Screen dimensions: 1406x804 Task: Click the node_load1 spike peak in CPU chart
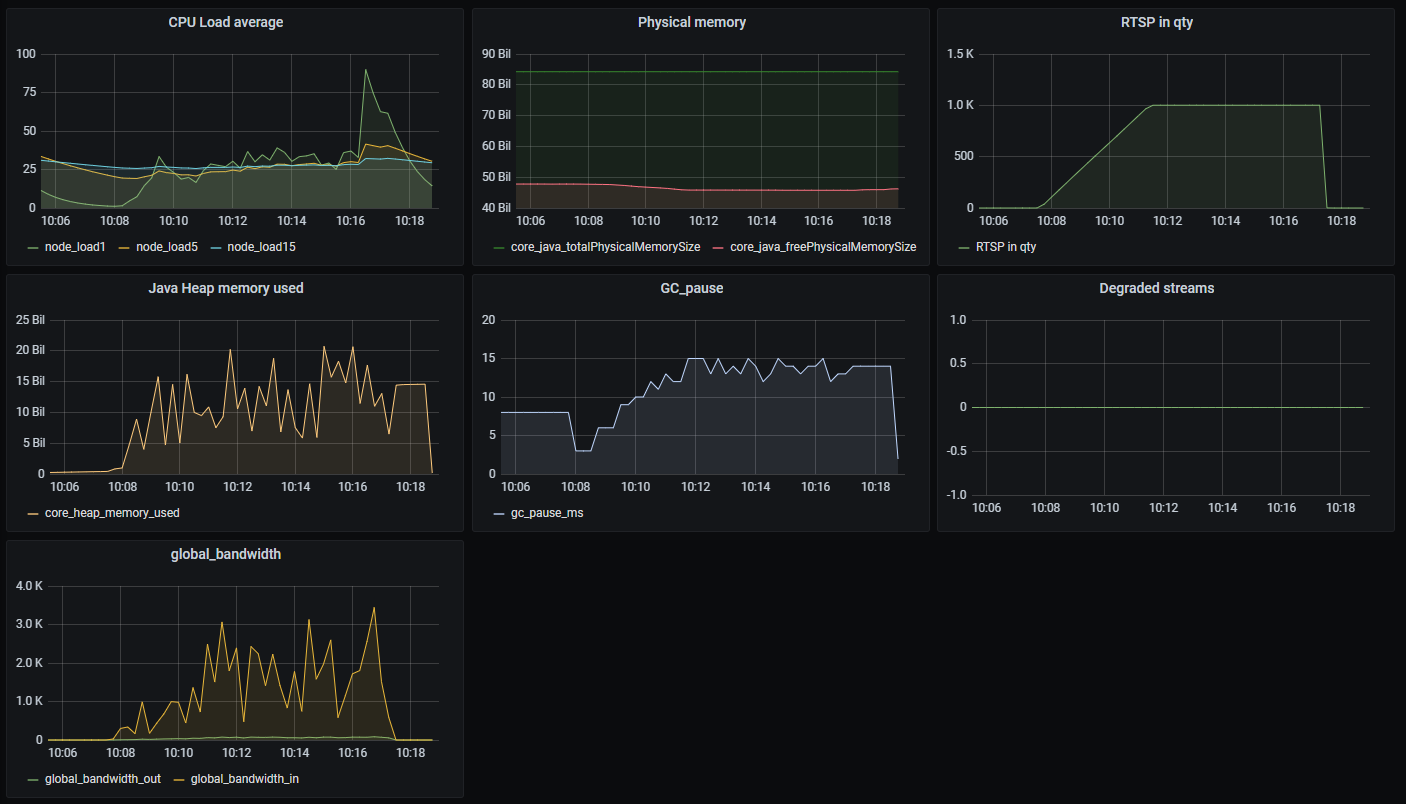(x=366, y=70)
